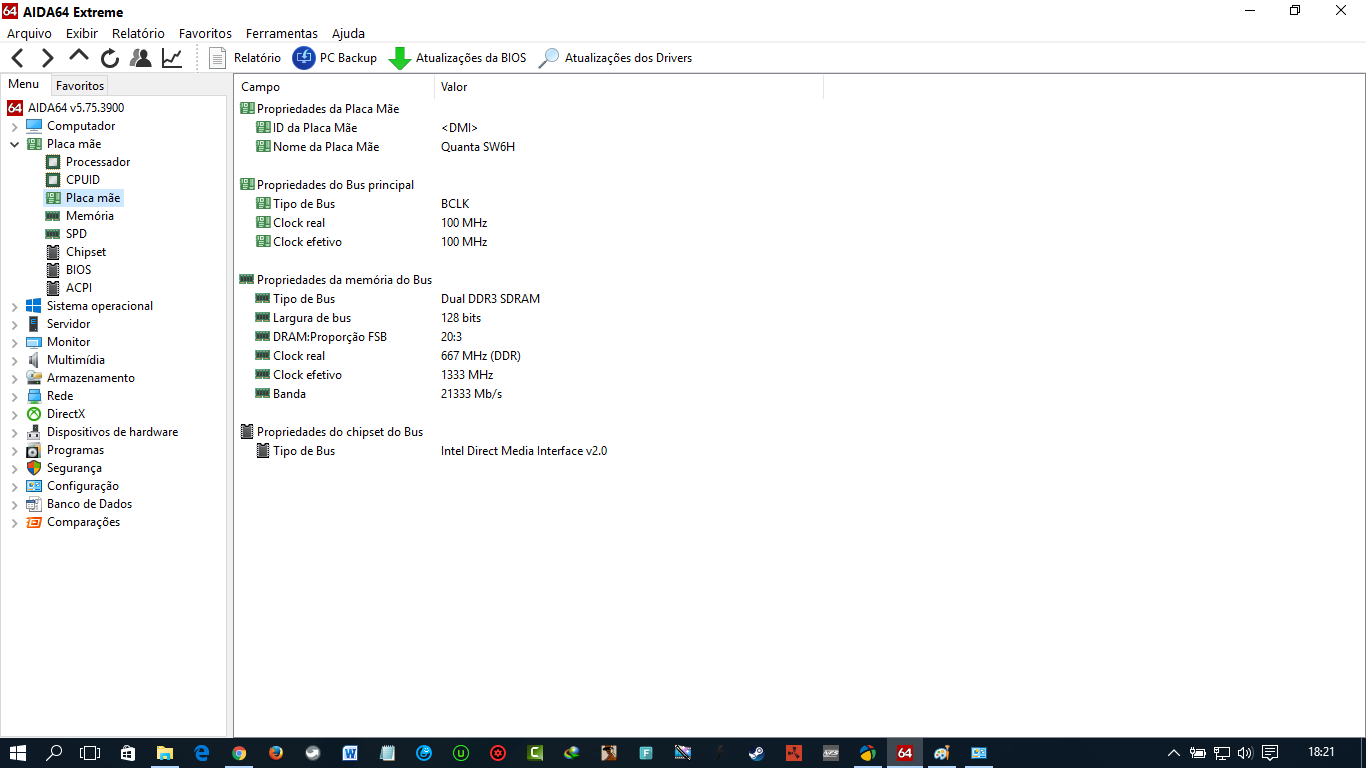This screenshot has height=768, width=1366.
Task: Select the ACPI item in tree
Action: (x=79, y=288)
